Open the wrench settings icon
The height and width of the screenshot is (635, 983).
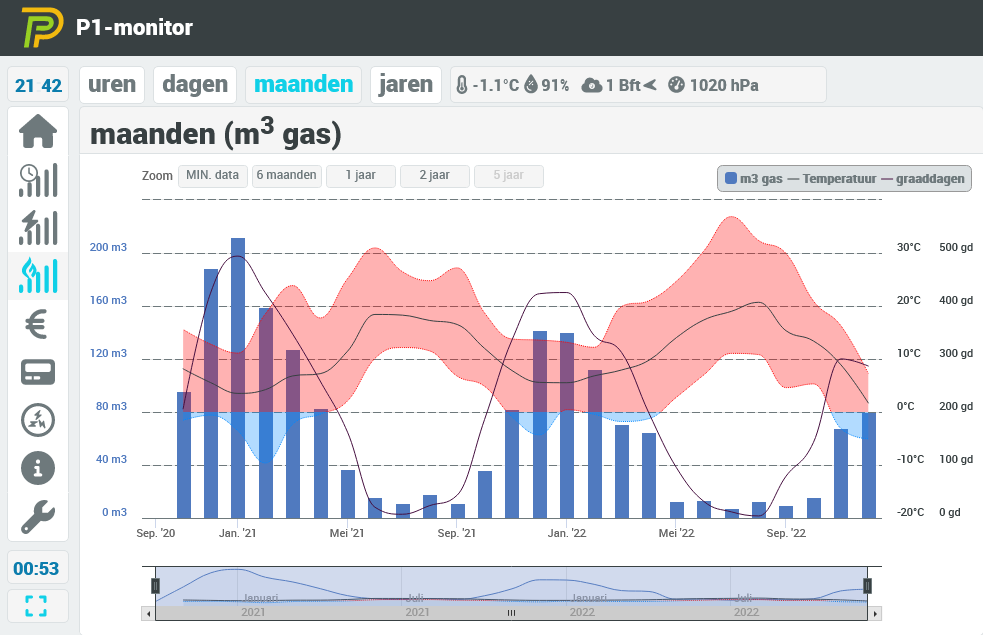[x=38, y=516]
